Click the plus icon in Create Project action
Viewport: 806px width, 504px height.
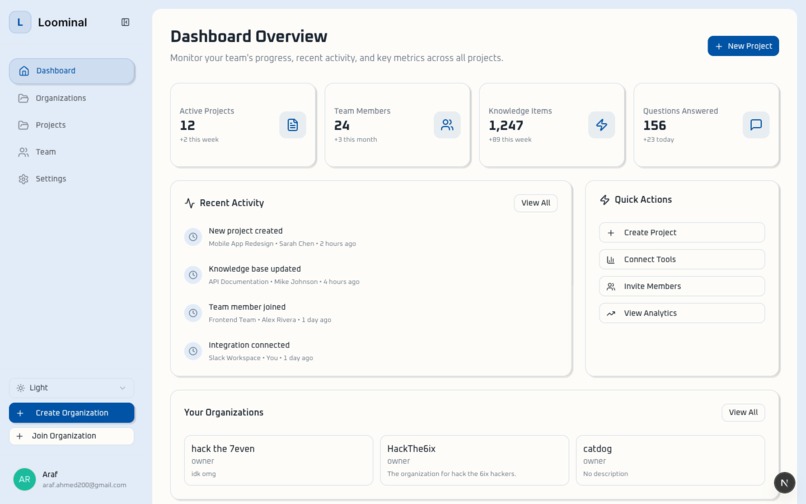click(x=611, y=233)
